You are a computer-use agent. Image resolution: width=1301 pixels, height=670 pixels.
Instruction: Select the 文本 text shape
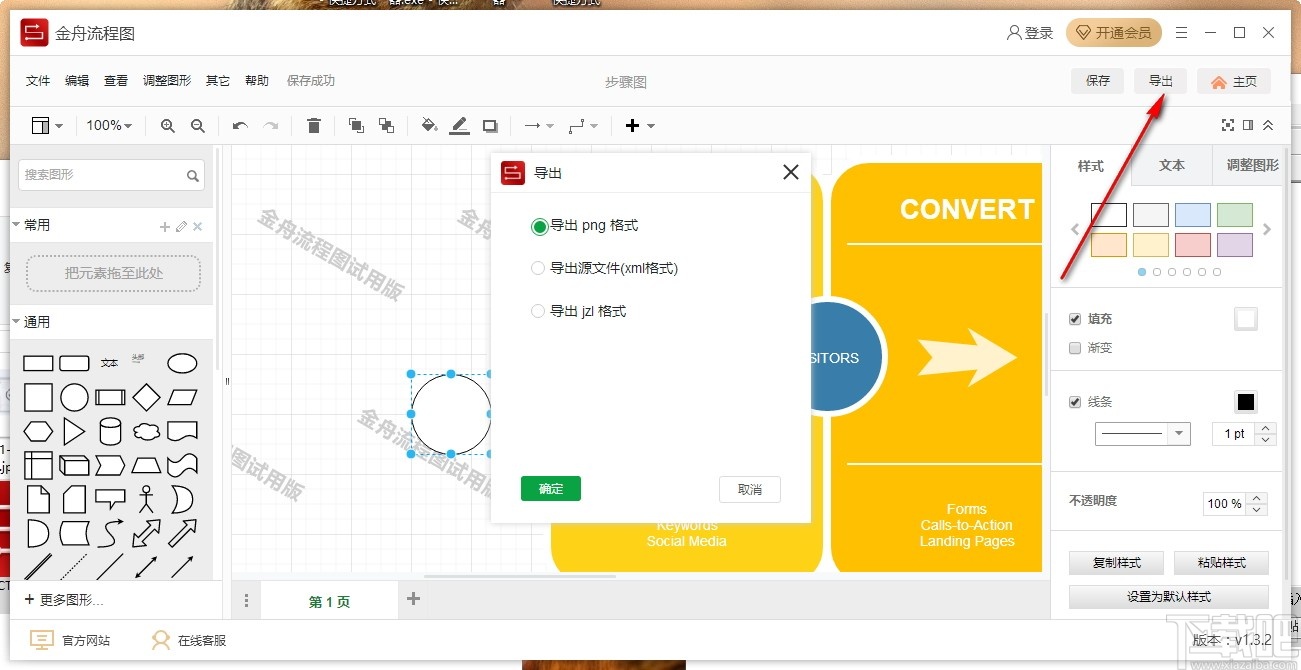click(110, 363)
